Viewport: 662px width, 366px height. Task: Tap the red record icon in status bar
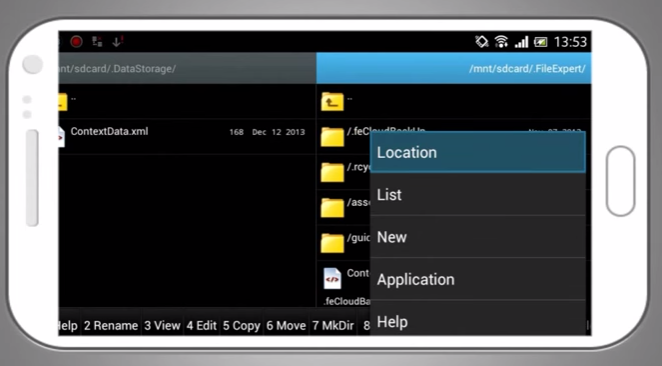76,41
